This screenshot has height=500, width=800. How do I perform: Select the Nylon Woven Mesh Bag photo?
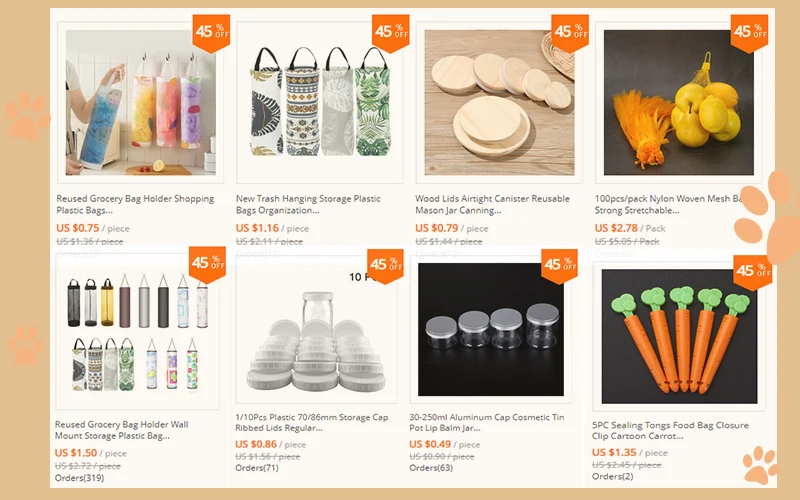(679, 103)
